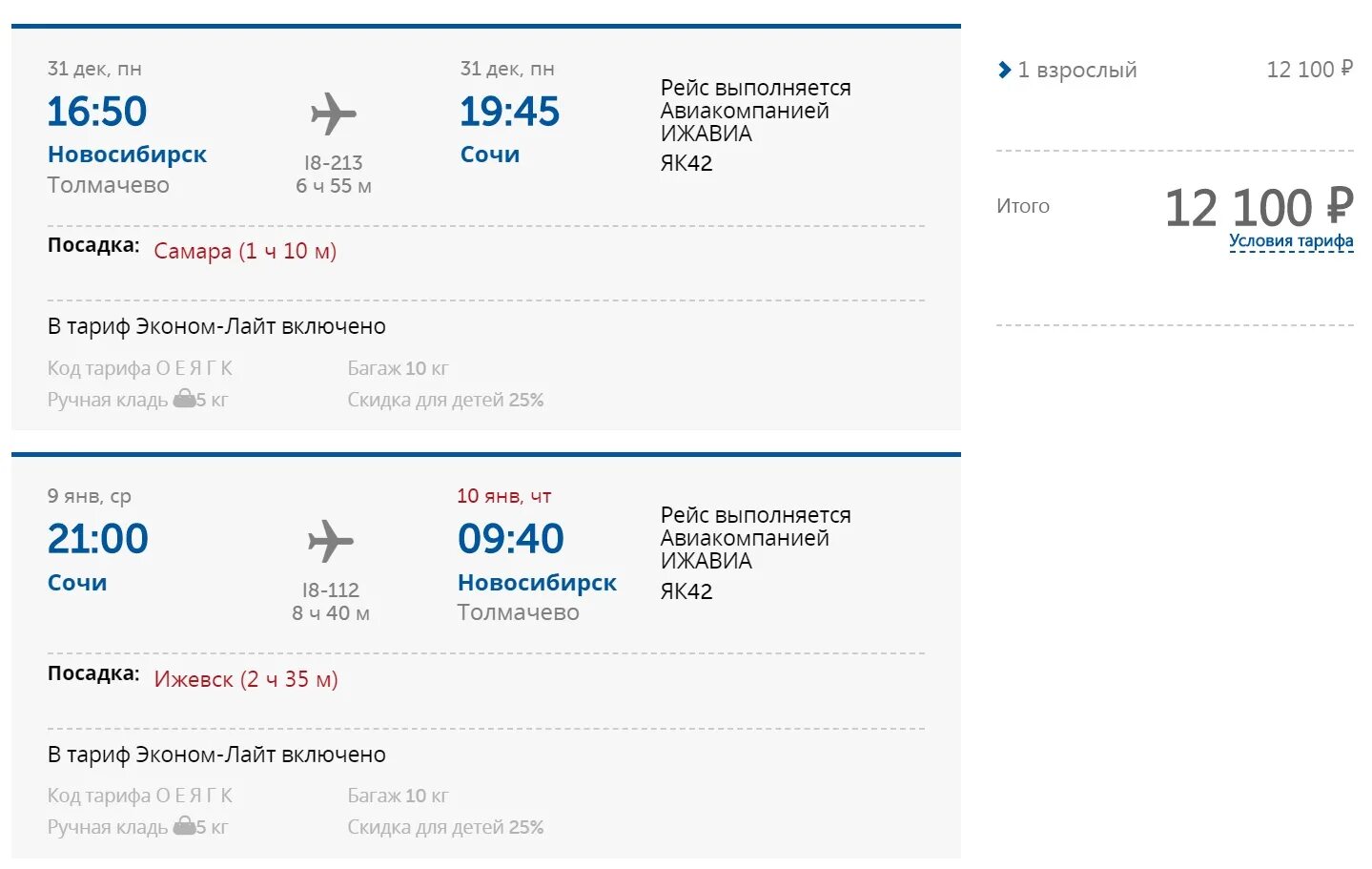Viewport: 1372px width, 869px height.
Task: Click the Самара stopover text
Action: [x=245, y=252]
